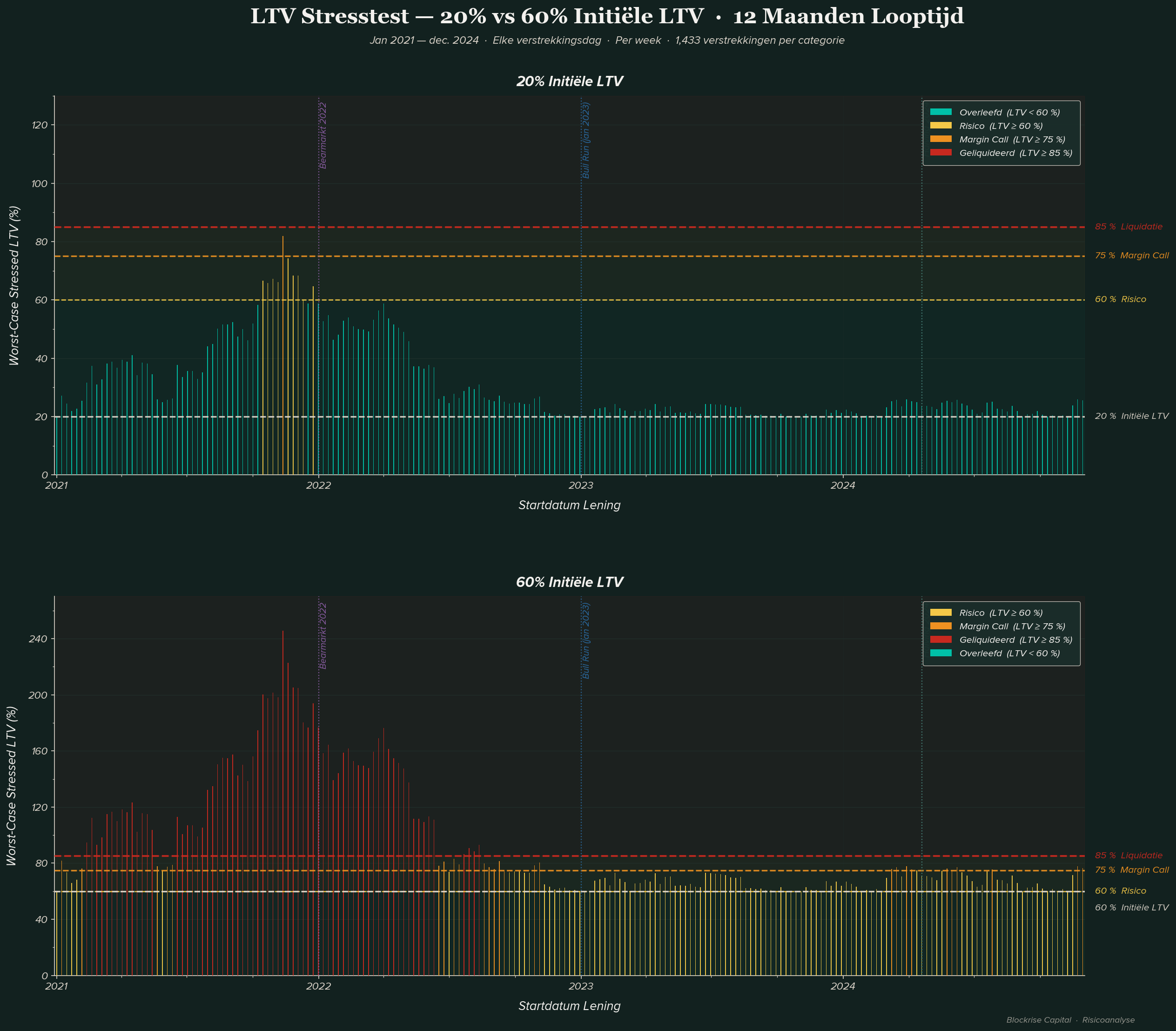
Task: Click the '20 % Initiële LTV' label
Action: (1131, 416)
